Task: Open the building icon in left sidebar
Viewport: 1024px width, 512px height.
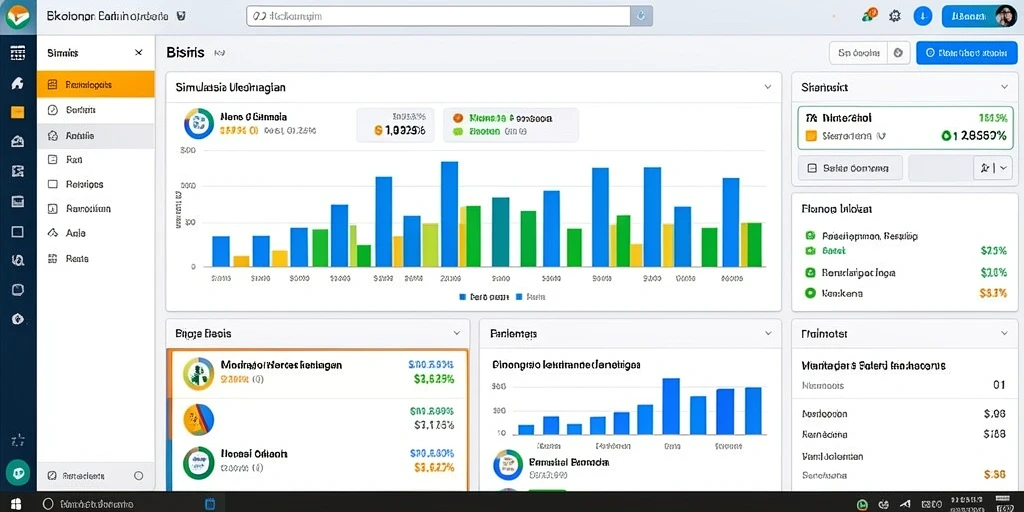Action: [x=18, y=142]
